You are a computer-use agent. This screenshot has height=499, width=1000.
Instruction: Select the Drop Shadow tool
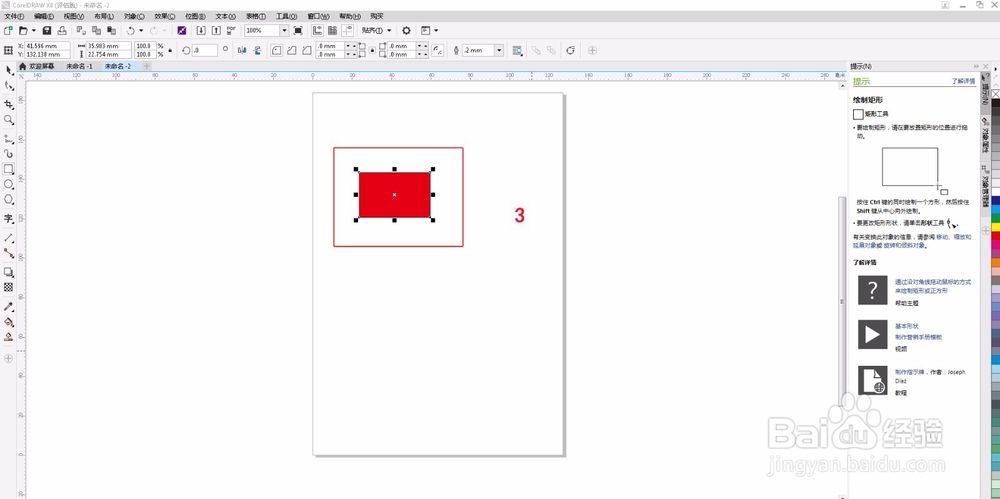coord(8,272)
